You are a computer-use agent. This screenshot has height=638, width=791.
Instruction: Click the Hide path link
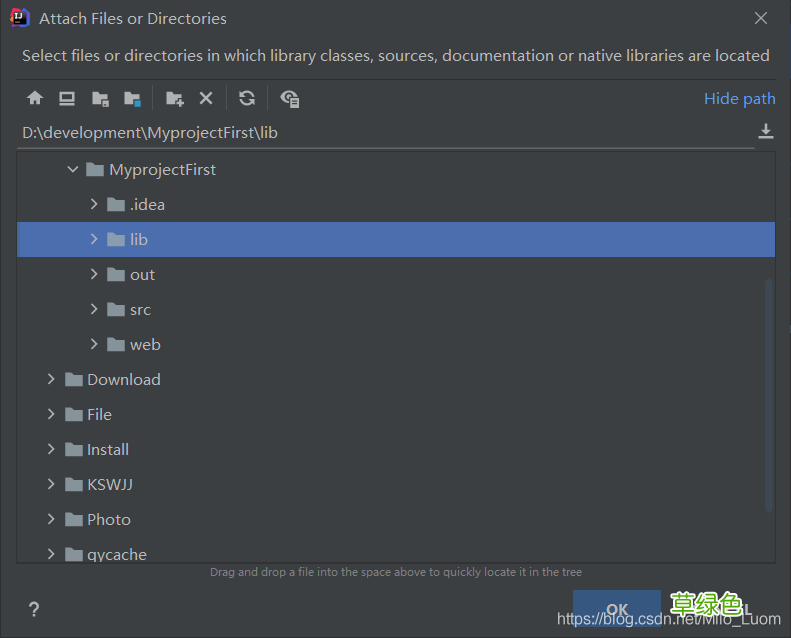739,98
